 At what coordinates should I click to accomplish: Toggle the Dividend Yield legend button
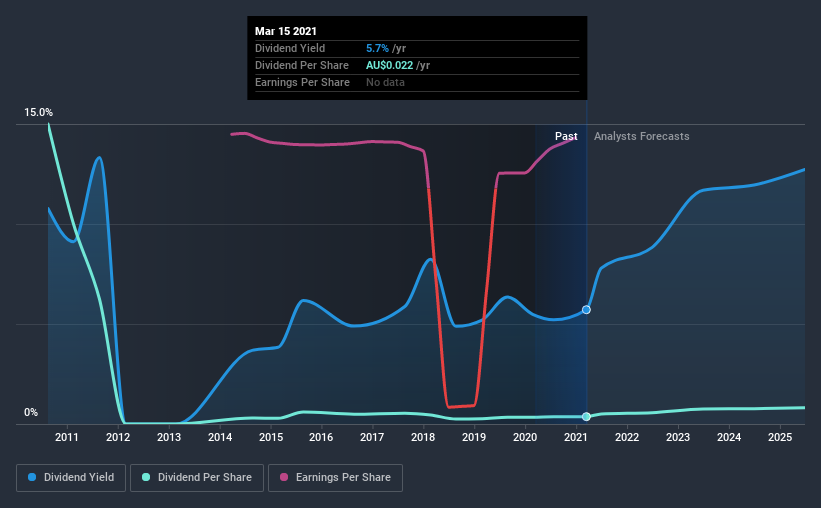click(x=71, y=478)
